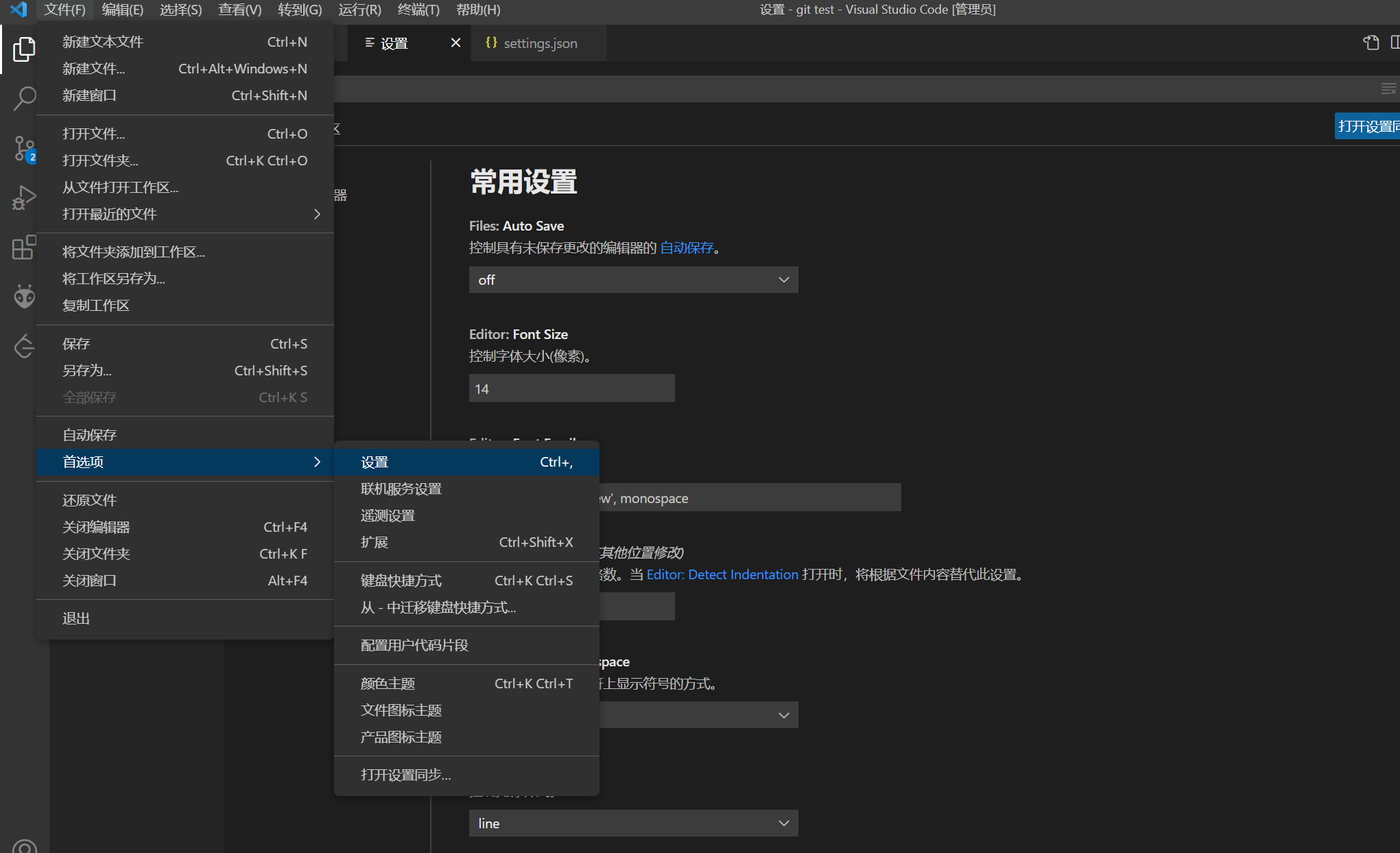Screen dimensions: 1400x853
Task: Open the Render Whitespace dropdown
Action: 698,715
